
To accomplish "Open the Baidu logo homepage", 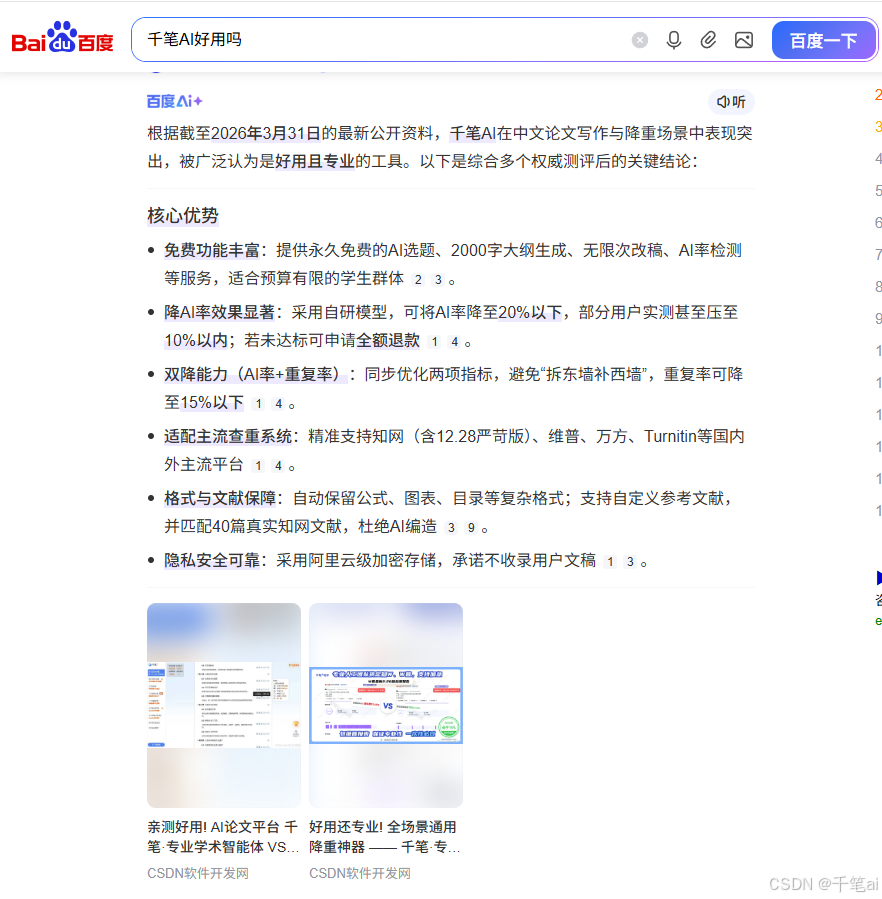I will (x=63, y=38).
